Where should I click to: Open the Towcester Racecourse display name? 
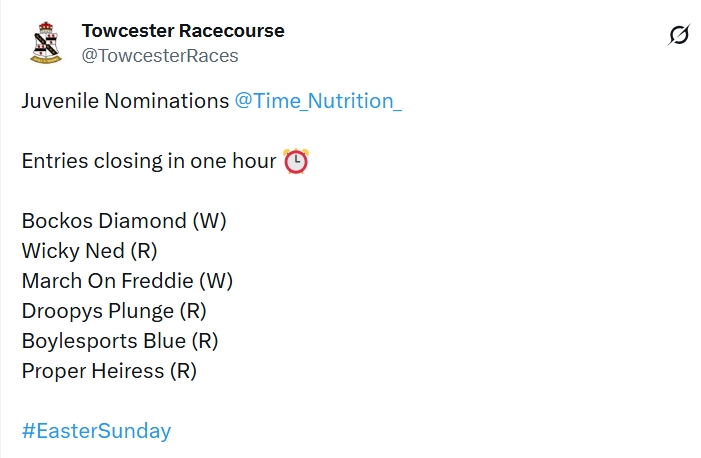183,31
